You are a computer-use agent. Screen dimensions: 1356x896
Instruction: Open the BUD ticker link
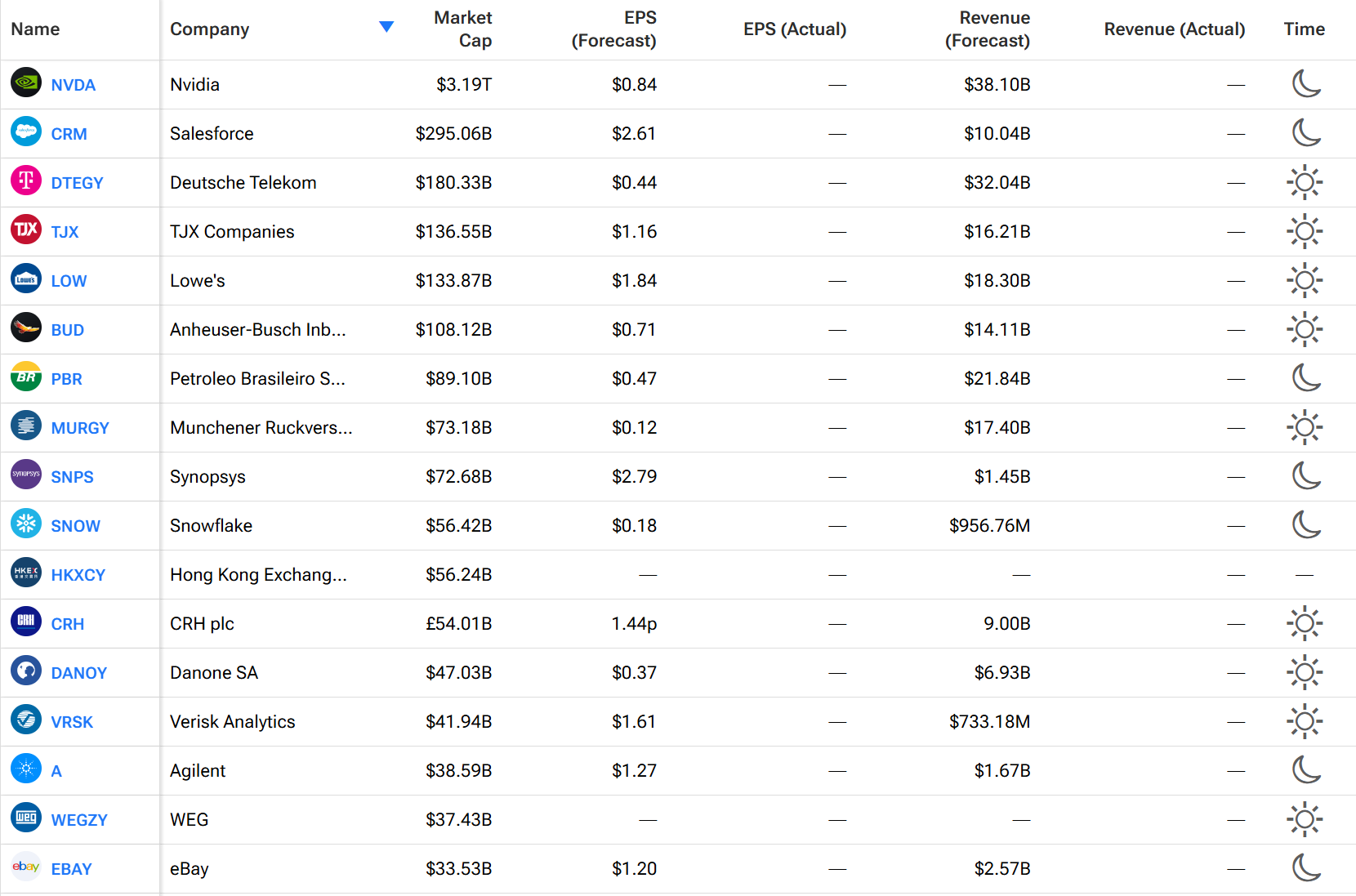(68, 330)
